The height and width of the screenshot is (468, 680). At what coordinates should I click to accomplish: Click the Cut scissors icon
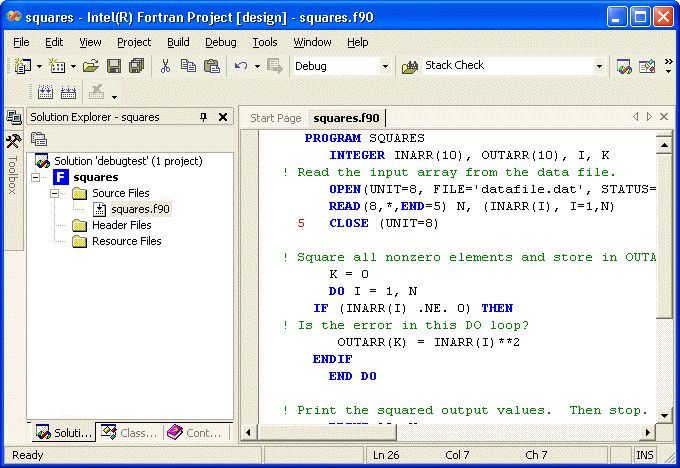pyautogui.click(x=166, y=66)
